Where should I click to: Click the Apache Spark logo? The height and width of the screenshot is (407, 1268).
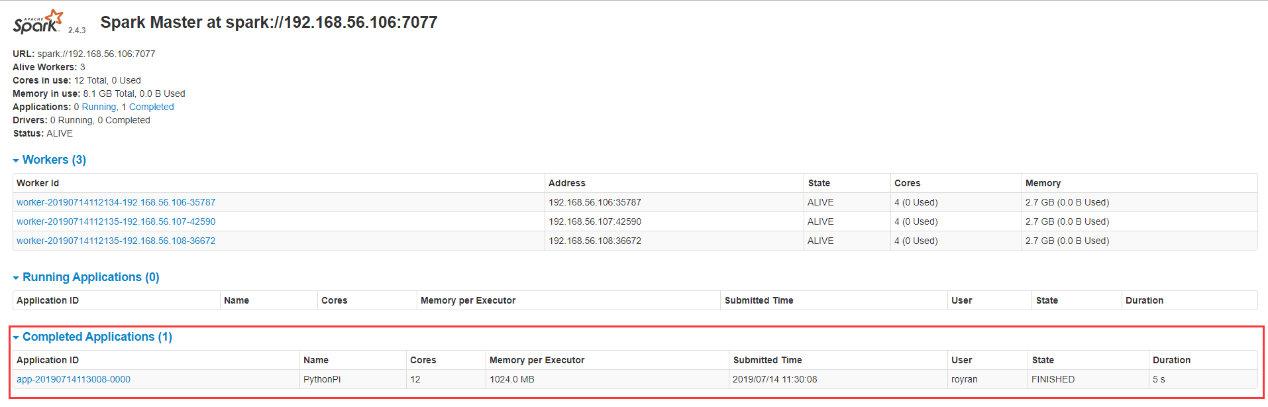click(x=40, y=20)
